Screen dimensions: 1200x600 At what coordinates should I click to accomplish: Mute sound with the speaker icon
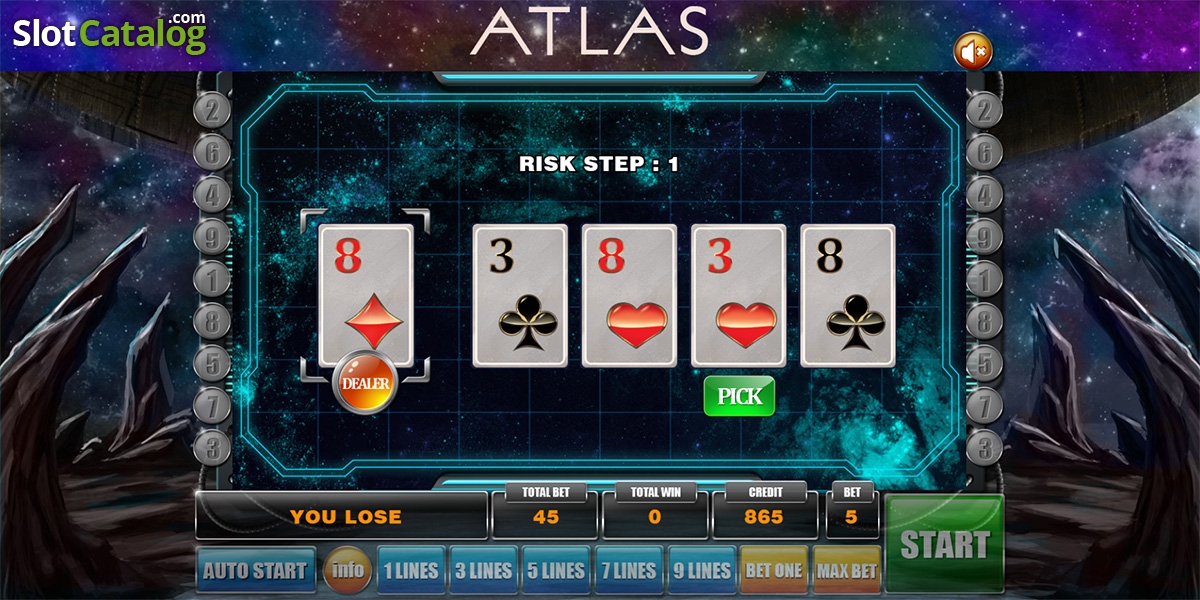click(x=972, y=50)
